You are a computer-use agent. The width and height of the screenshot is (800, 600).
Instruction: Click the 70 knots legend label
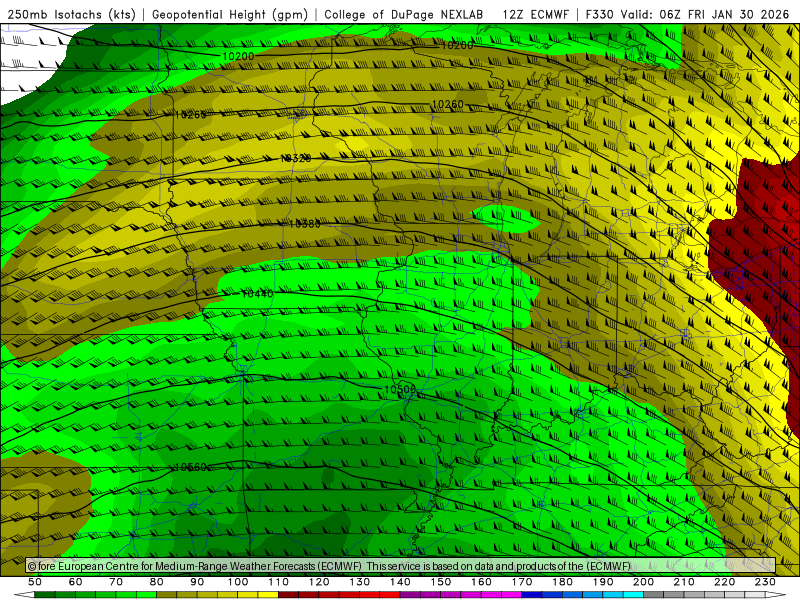coord(116,582)
